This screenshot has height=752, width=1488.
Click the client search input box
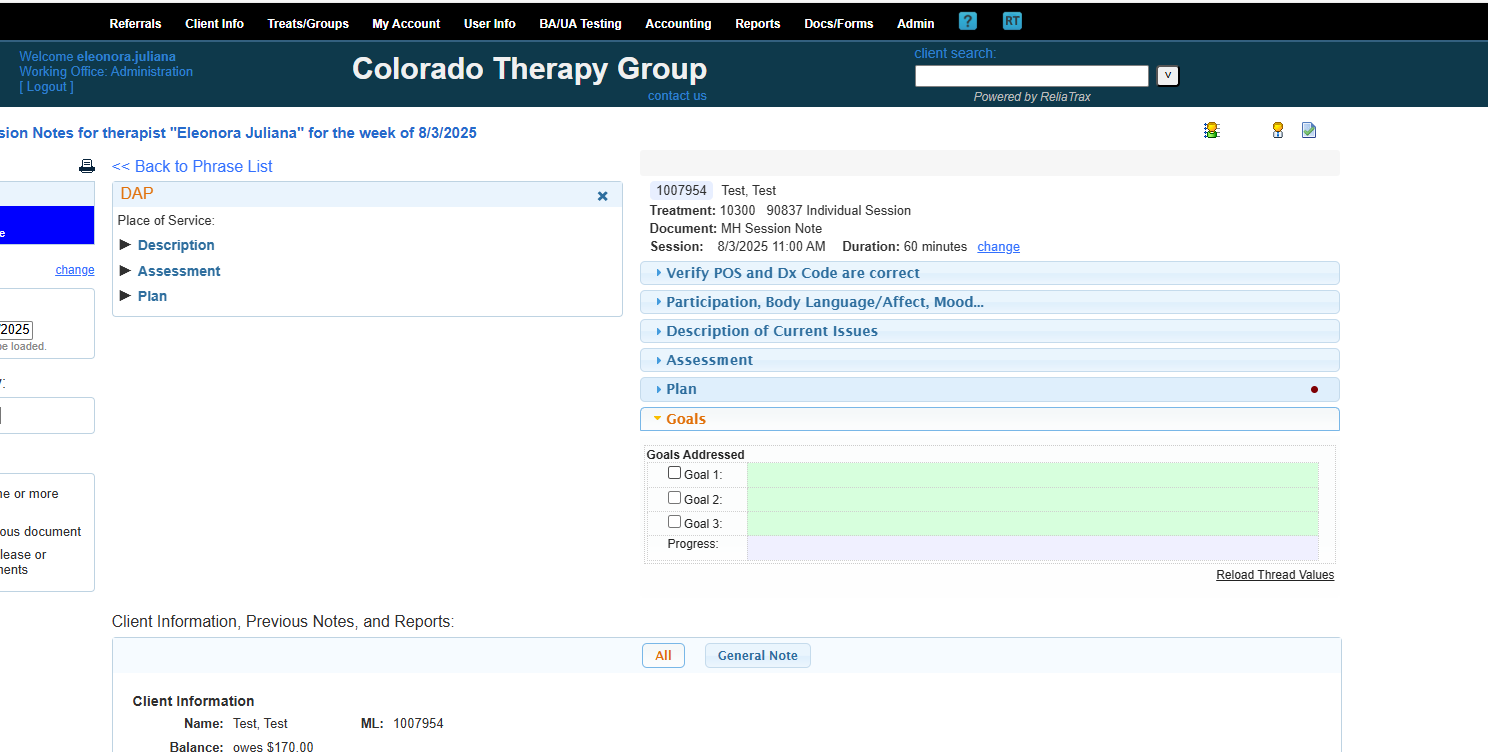[x=1031, y=76]
